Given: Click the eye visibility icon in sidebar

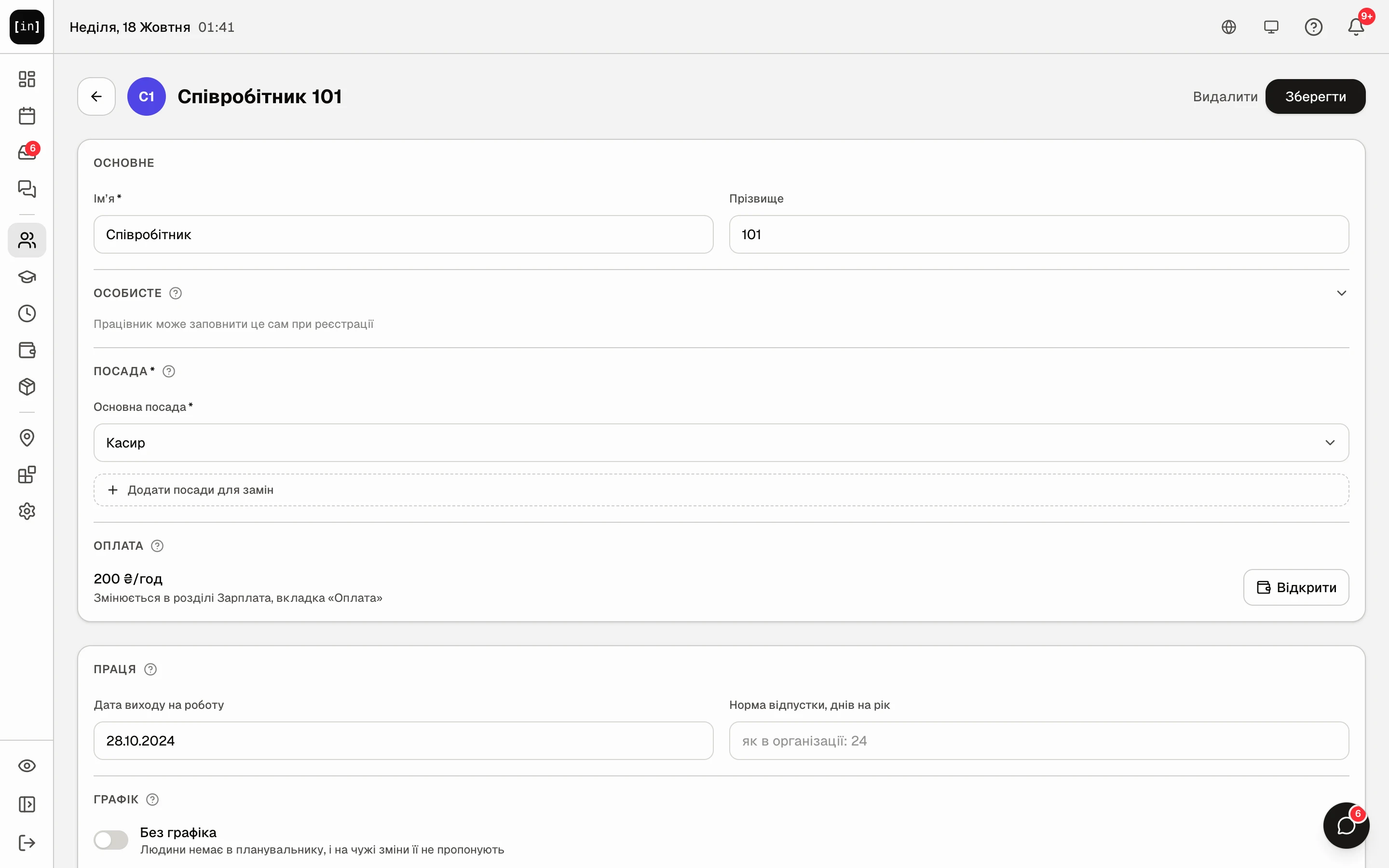Looking at the screenshot, I should tap(27, 766).
